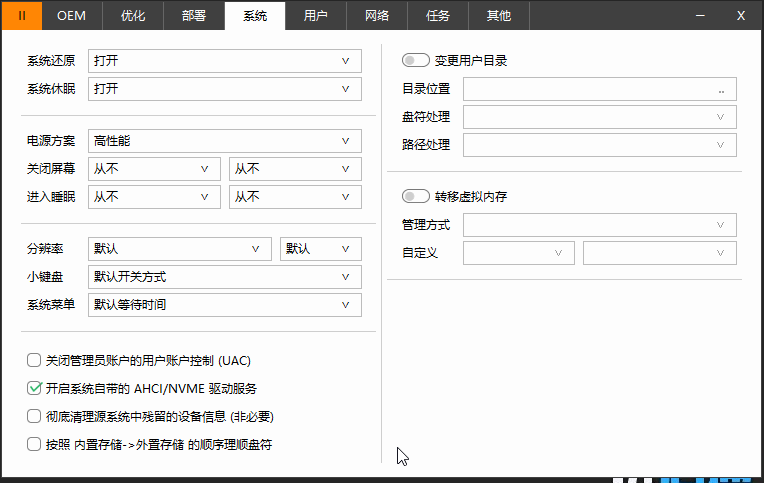Uncheck 开启系统自带的 AHCI/NVME 驱动服务
The width and height of the screenshot is (764, 483).
click(34, 388)
